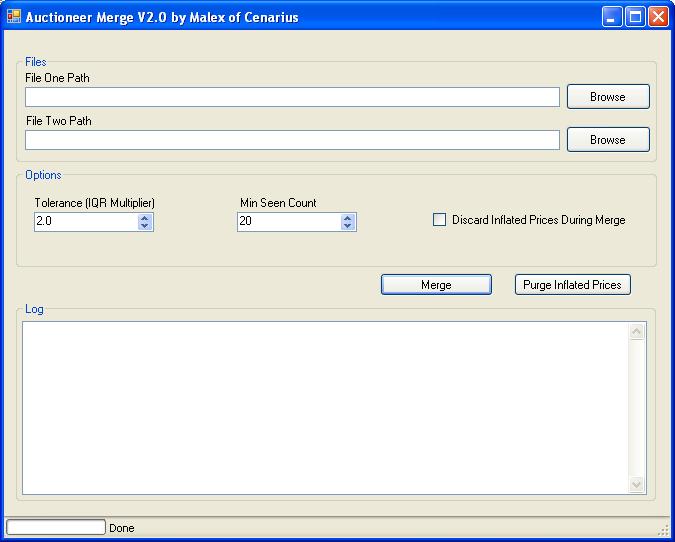Click the status bar progress bar

56,527
